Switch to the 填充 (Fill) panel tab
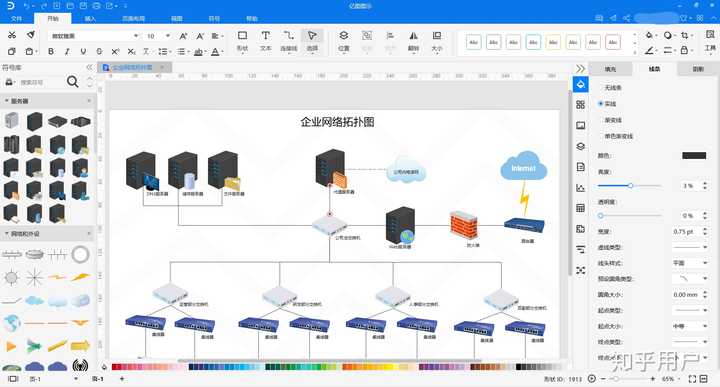Image resolution: width=720 pixels, height=387 pixels. (x=610, y=69)
